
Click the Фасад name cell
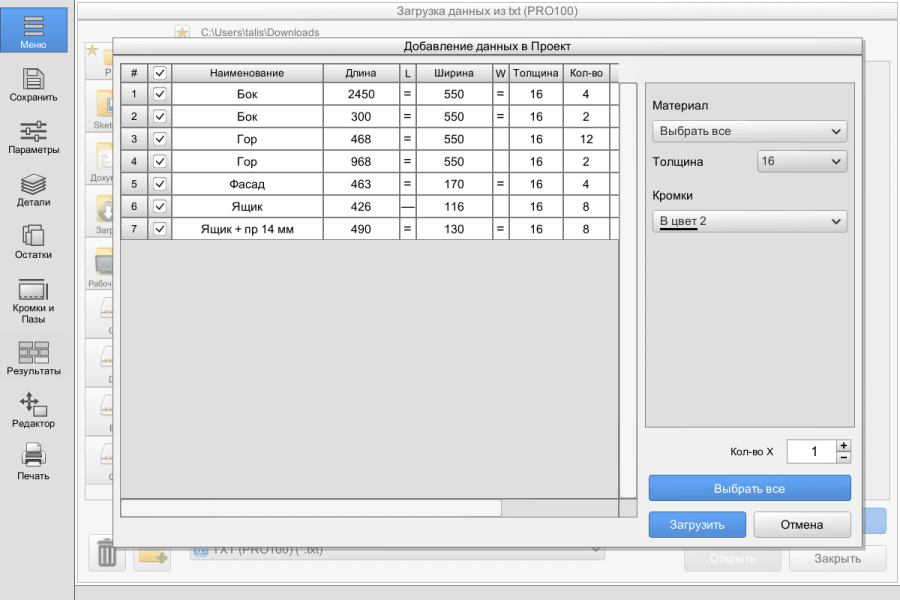pyautogui.click(x=247, y=184)
